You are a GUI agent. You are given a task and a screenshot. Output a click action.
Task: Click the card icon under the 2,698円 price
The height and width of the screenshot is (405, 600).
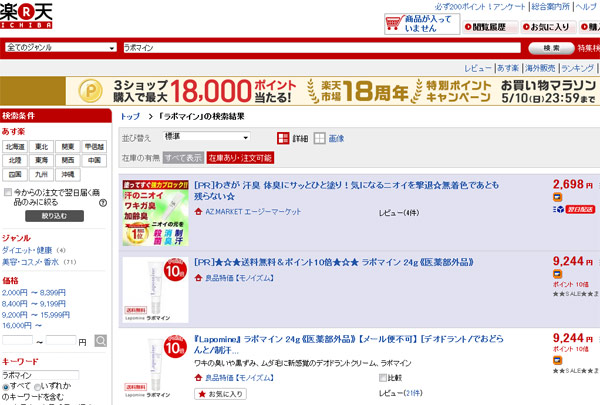(x=557, y=197)
